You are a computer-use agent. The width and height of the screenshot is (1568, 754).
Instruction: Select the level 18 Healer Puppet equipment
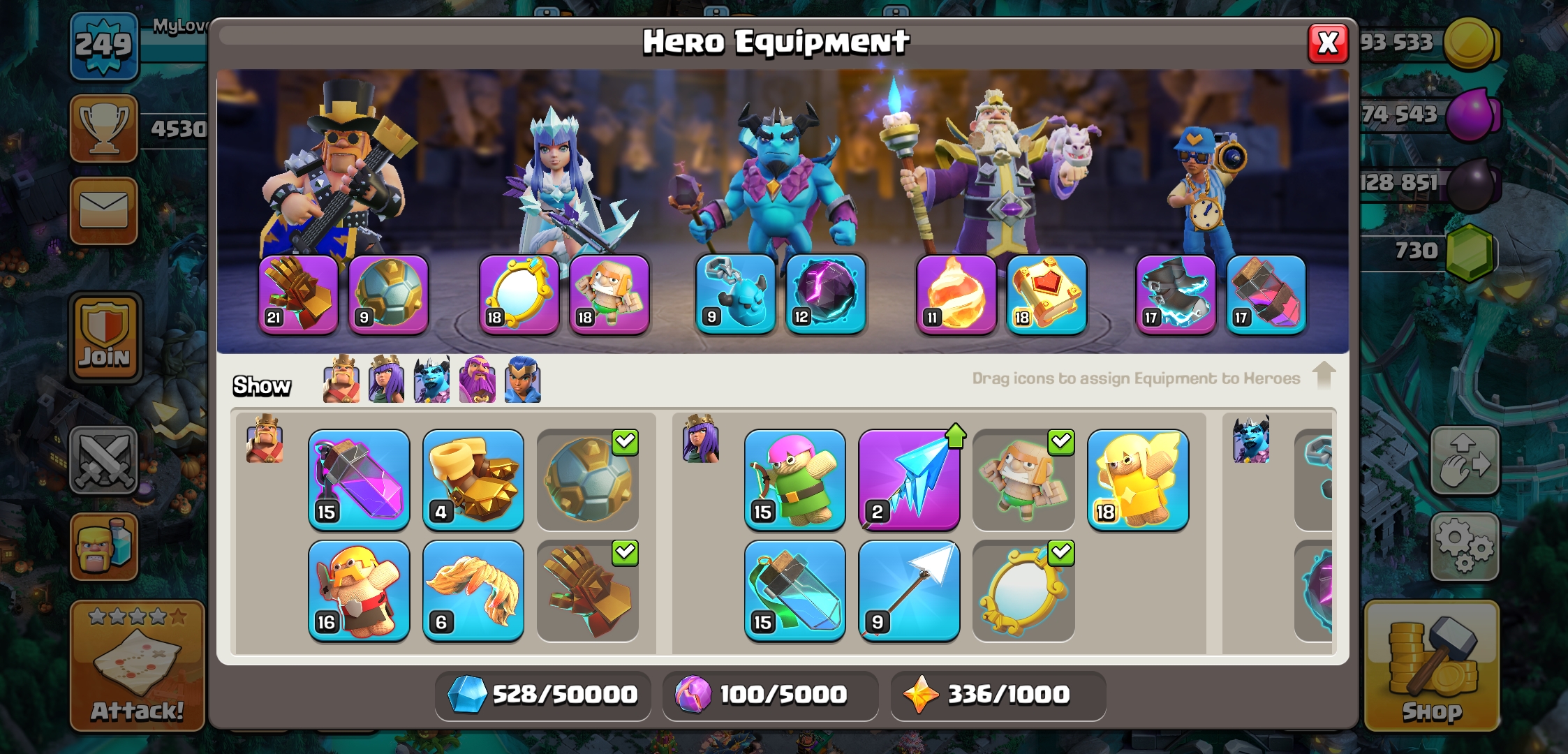coord(1137,480)
